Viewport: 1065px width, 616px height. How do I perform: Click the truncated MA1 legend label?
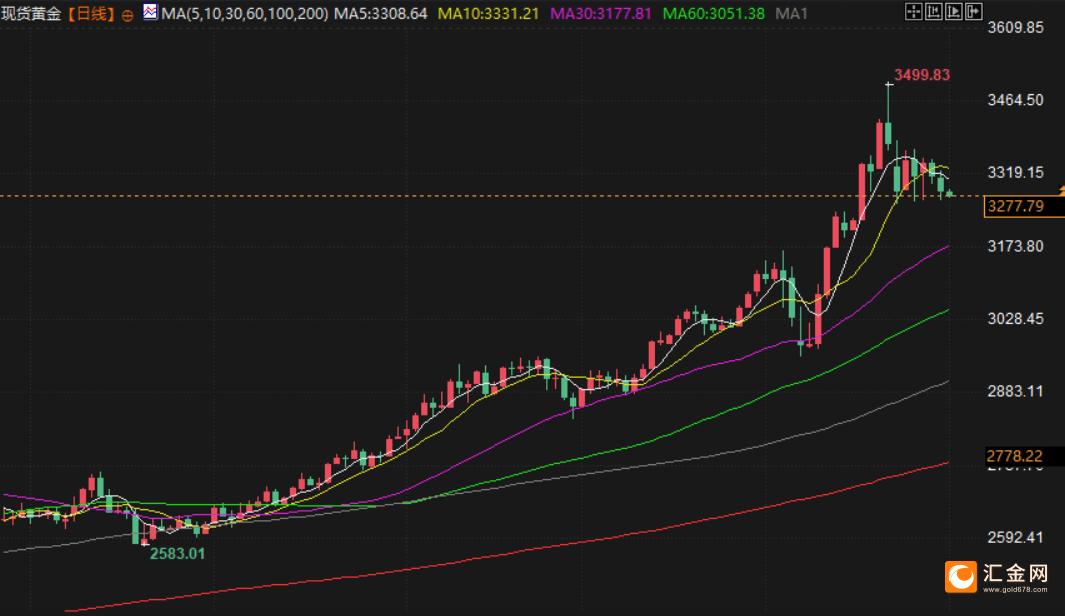click(791, 14)
